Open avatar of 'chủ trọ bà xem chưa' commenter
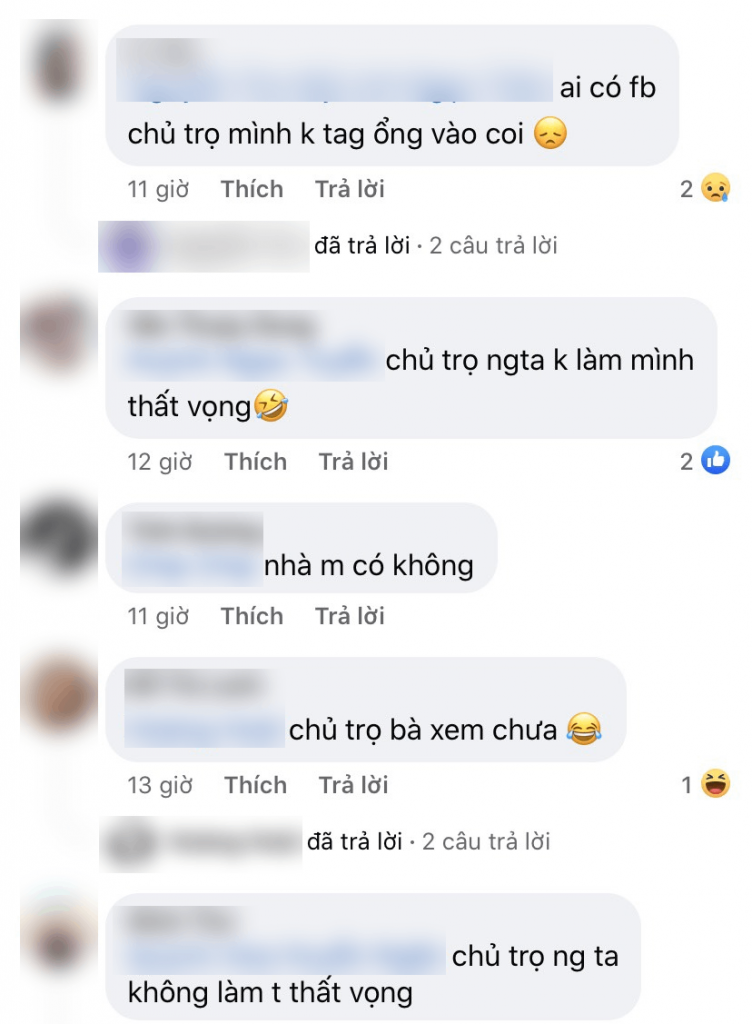 (x=58, y=696)
